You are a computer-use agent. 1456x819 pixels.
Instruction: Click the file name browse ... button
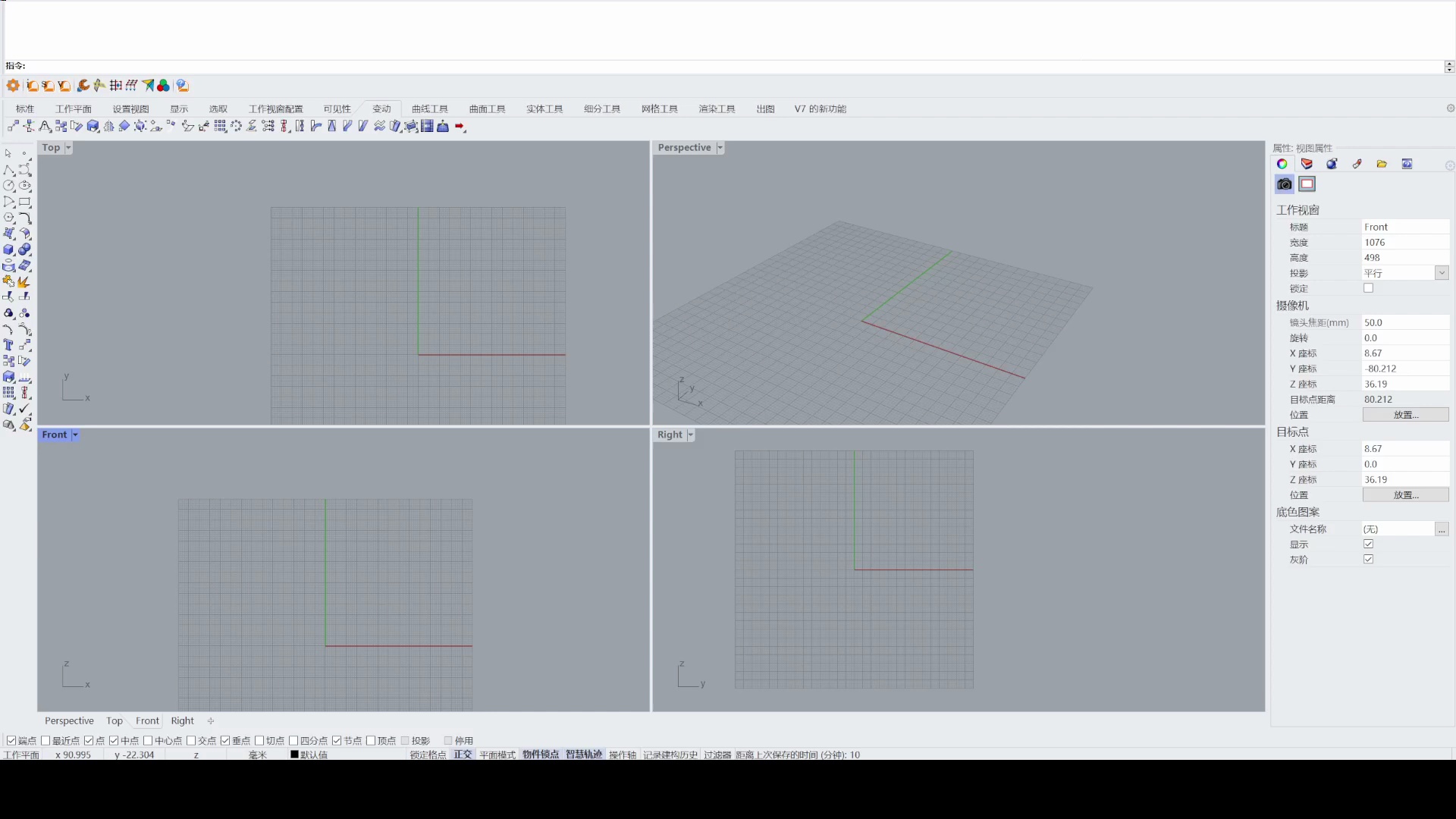(1442, 529)
